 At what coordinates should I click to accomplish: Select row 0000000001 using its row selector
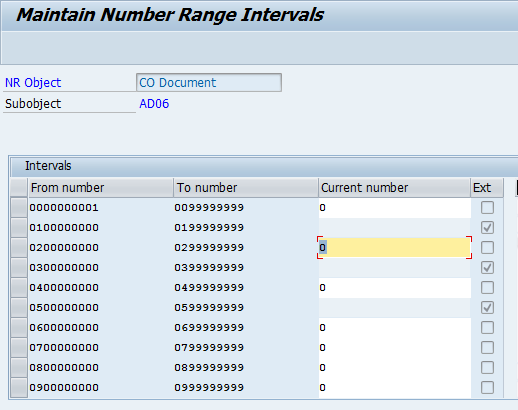(x=19, y=208)
